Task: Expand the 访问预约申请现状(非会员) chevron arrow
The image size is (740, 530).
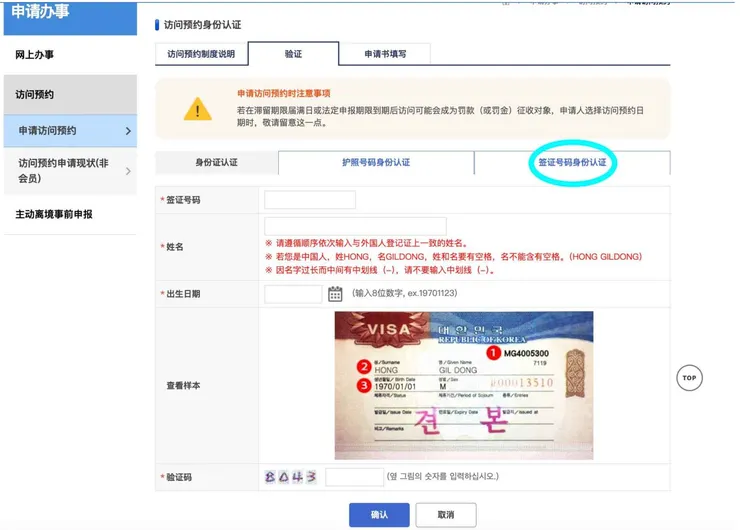Action: tap(128, 171)
